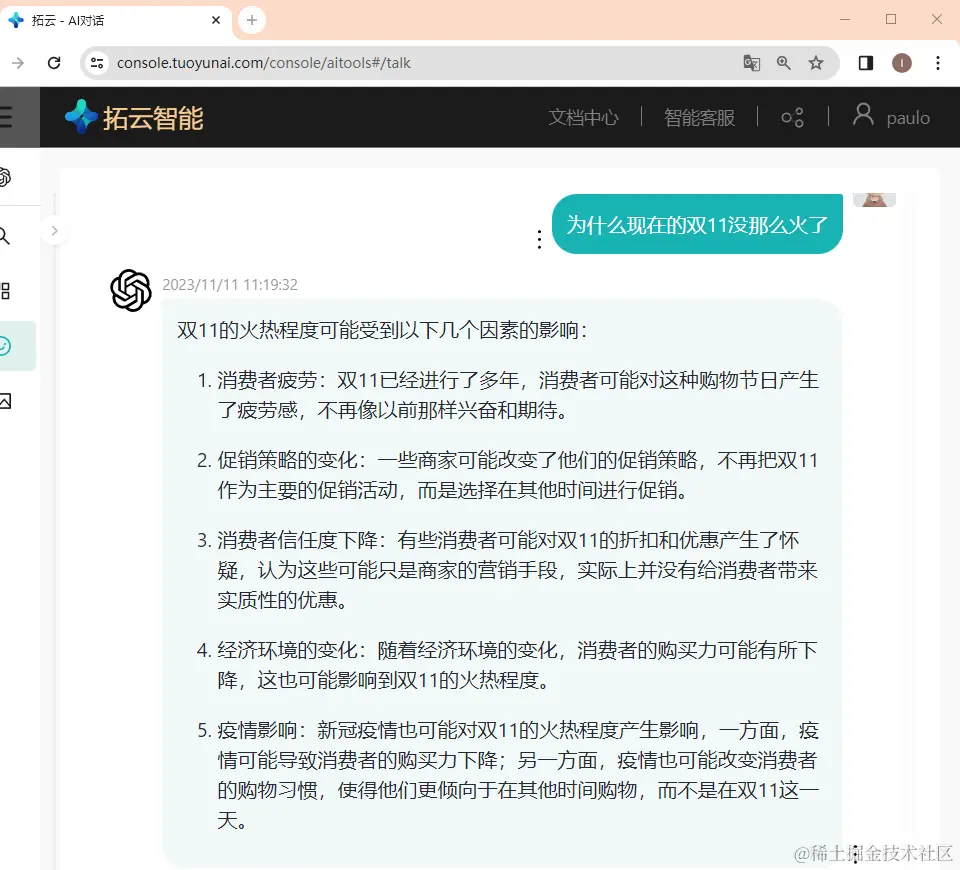Image resolution: width=960 pixels, height=870 pixels.
Task: Reload the page with the refresh icon
Action: click(54, 62)
